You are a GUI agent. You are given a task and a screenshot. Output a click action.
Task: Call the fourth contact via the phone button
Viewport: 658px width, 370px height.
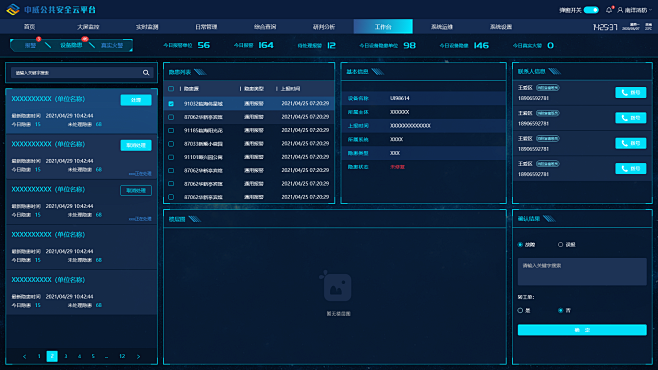(x=630, y=168)
